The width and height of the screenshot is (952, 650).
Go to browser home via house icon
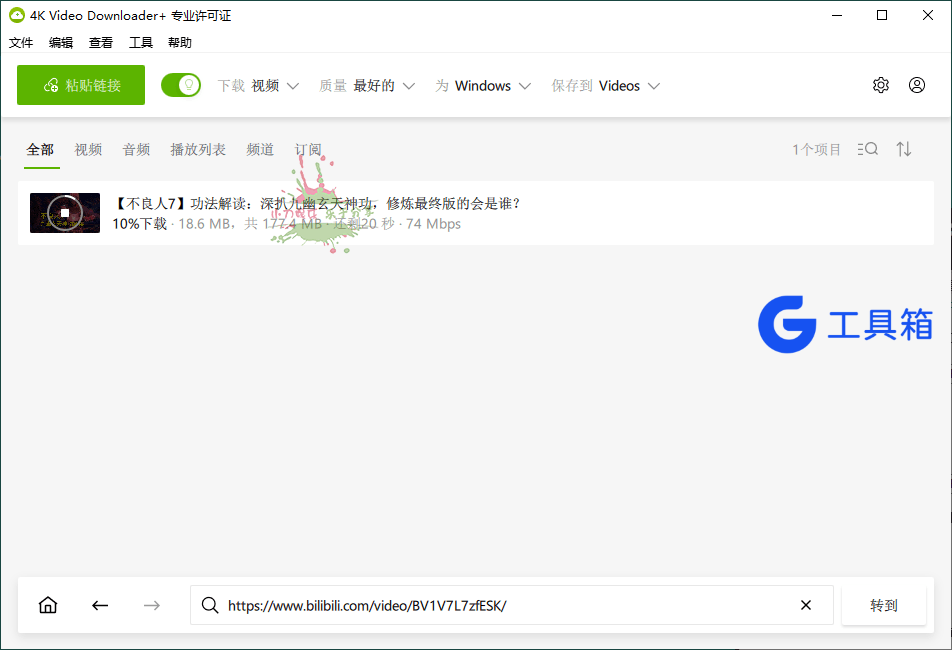click(48, 605)
